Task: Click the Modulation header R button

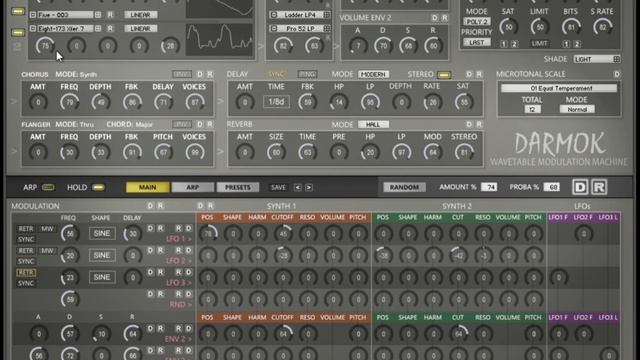Action: [160, 206]
